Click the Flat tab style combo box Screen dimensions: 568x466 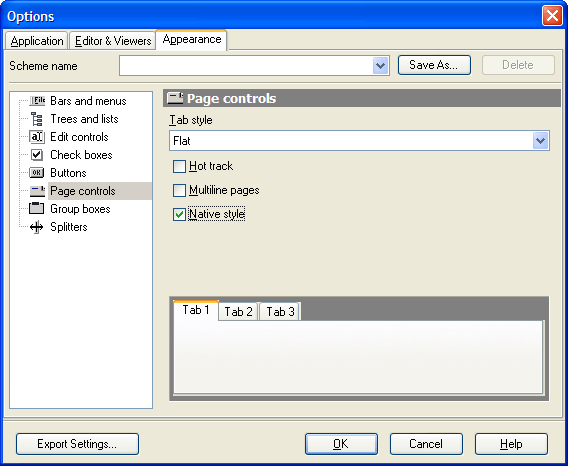point(359,141)
